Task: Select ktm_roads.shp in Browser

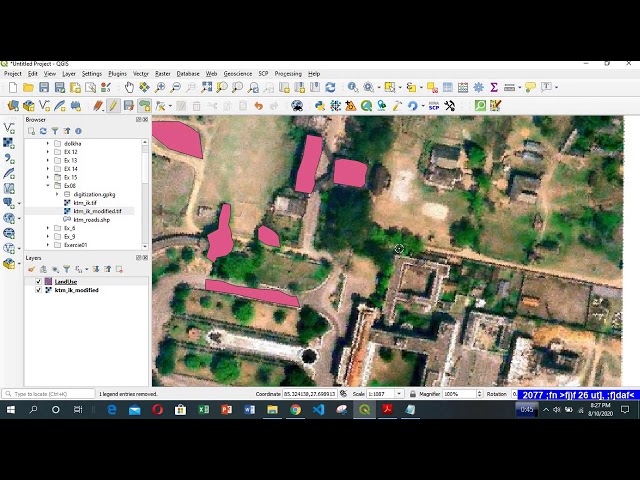Action: [91, 220]
